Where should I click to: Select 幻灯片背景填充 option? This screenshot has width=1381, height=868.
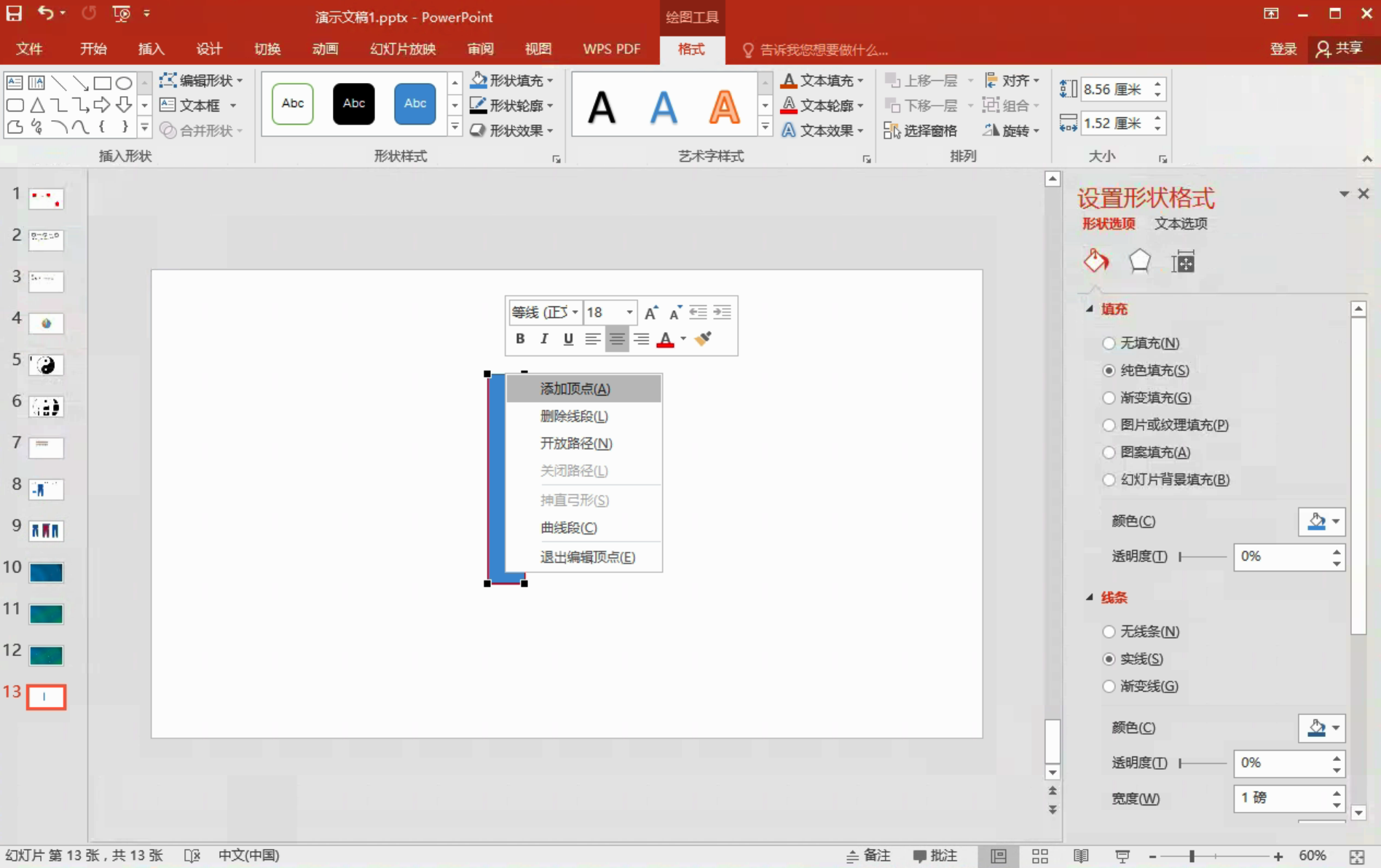point(1166,480)
